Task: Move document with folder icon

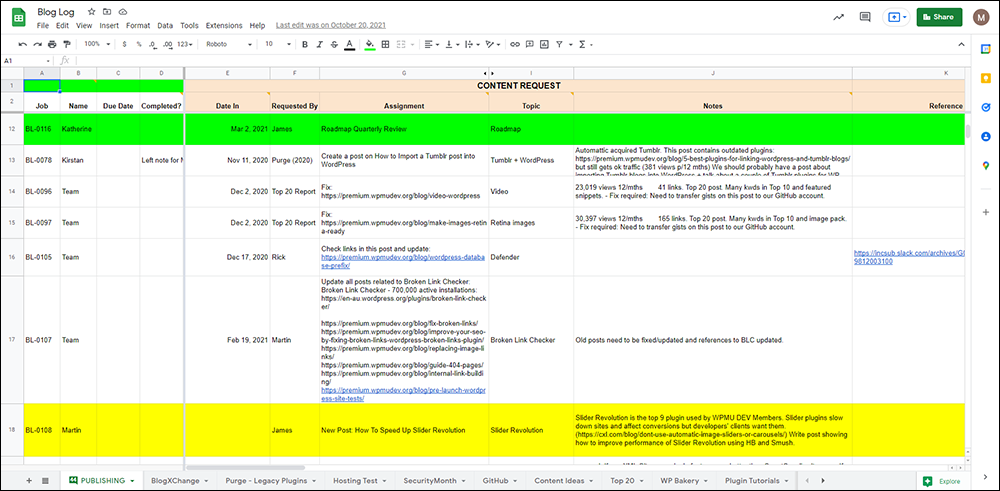Action: [x=107, y=11]
